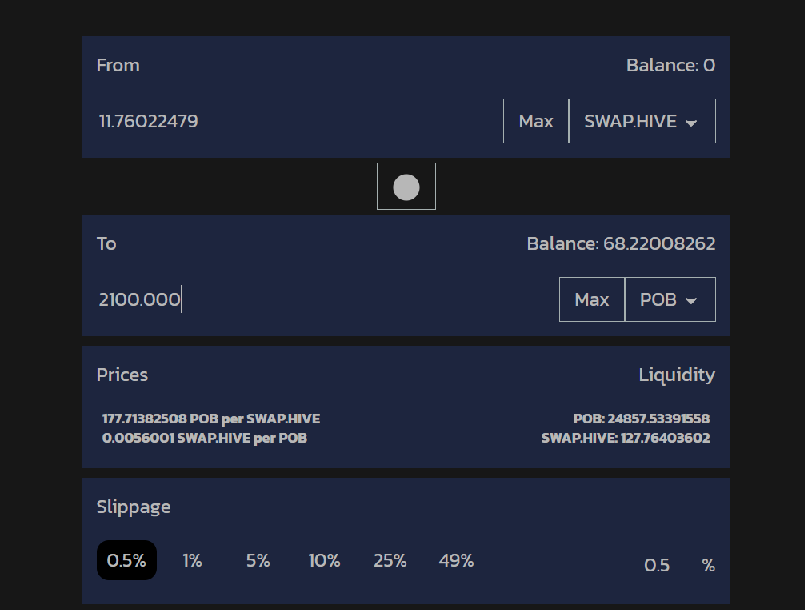Viewport: 805px width, 610px height.
Task: Click the To amount field 2100.000
Action: click(x=327, y=299)
